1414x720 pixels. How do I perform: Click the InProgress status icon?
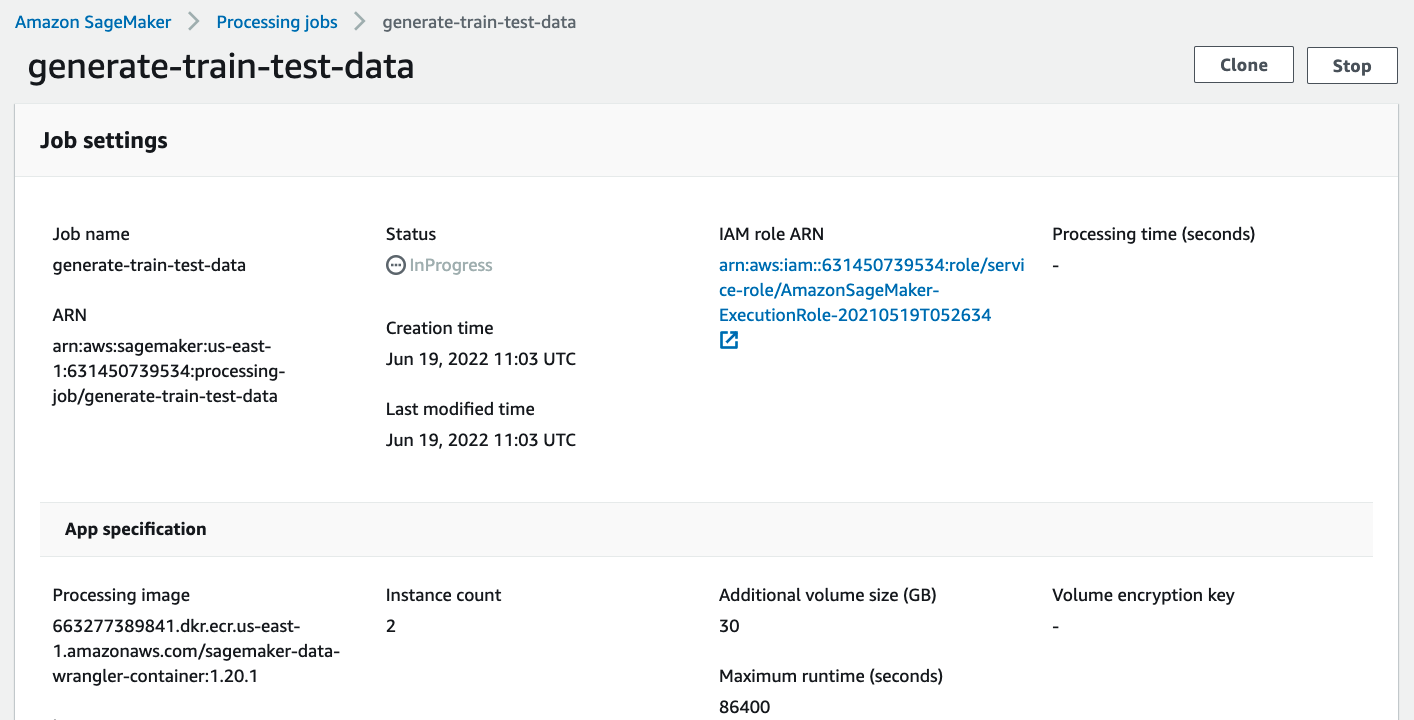pyautogui.click(x=396, y=265)
